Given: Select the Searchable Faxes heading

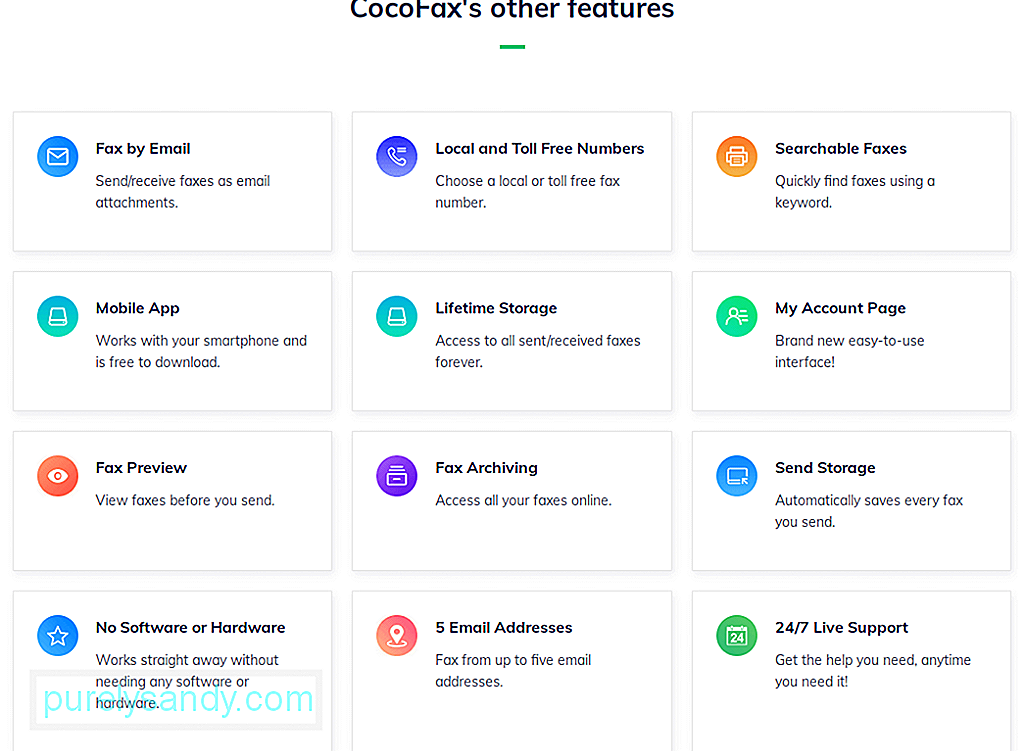Looking at the screenshot, I should [840, 149].
